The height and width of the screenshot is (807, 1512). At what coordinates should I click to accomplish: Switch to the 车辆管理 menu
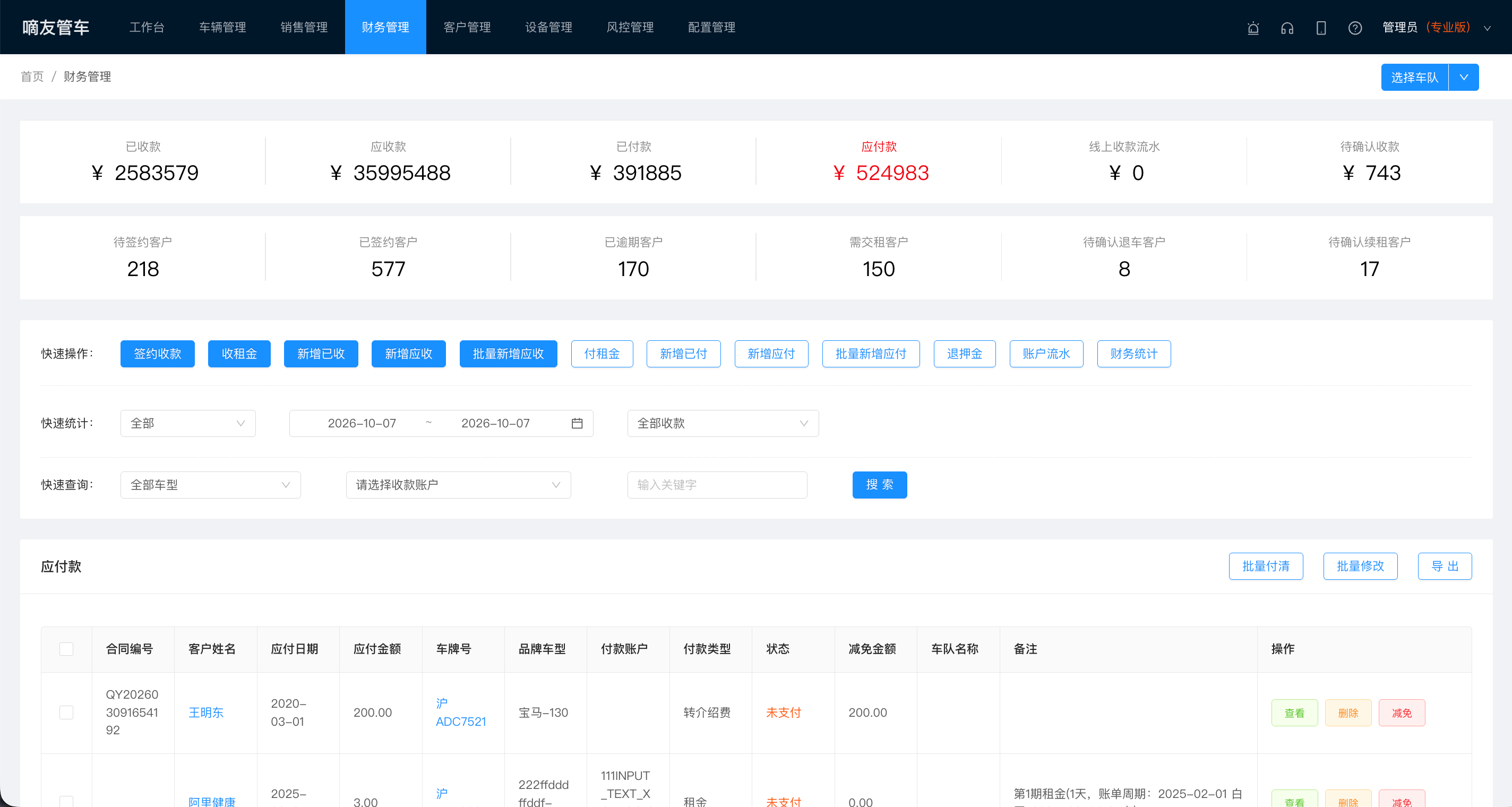click(222, 27)
